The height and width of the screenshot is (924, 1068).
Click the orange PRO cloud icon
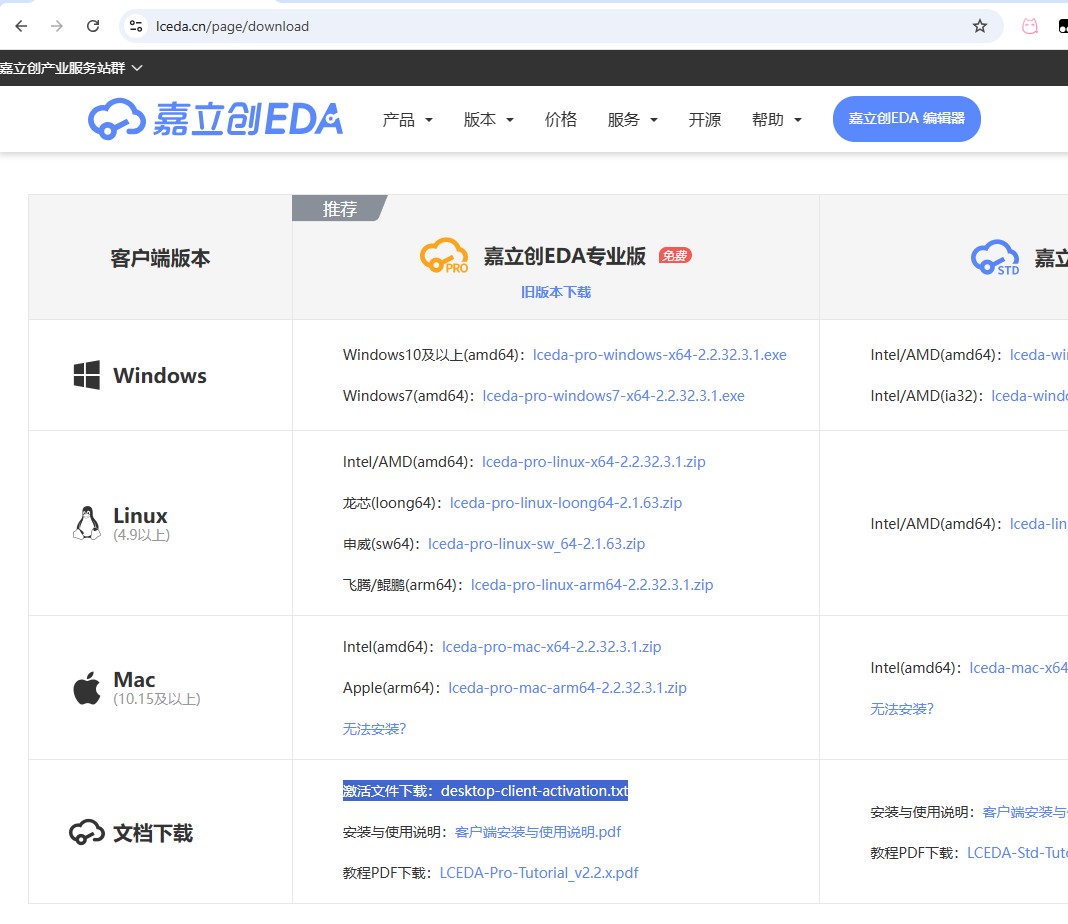pos(444,256)
